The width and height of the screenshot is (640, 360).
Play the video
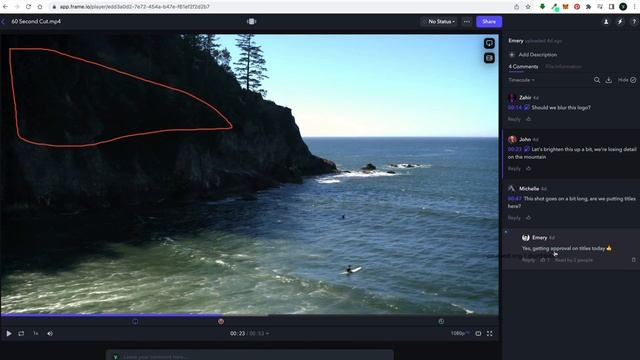[9, 333]
